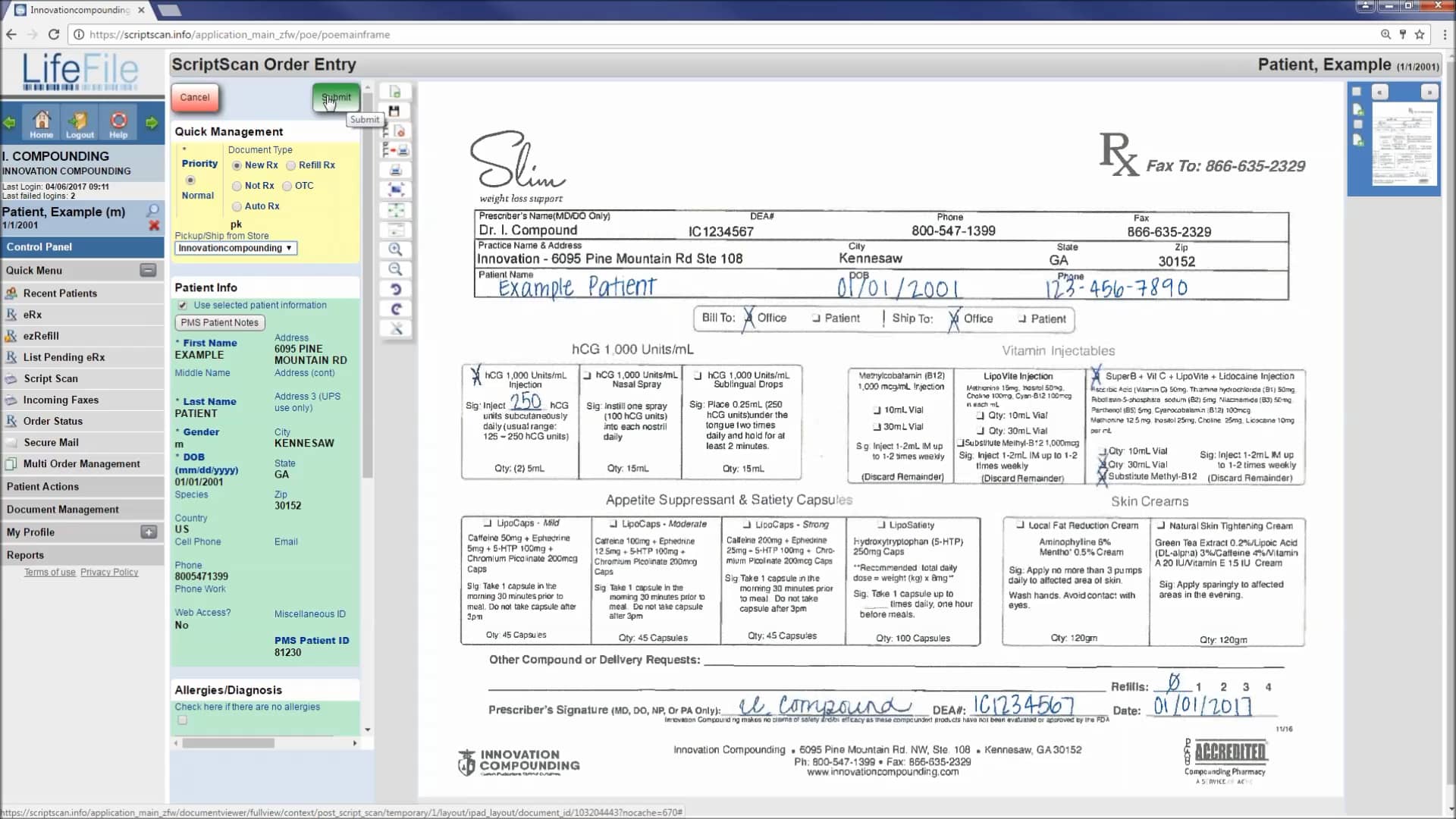Open PMS Patient Notes
This screenshot has width=1456, height=819.
click(x=219, y=322)
